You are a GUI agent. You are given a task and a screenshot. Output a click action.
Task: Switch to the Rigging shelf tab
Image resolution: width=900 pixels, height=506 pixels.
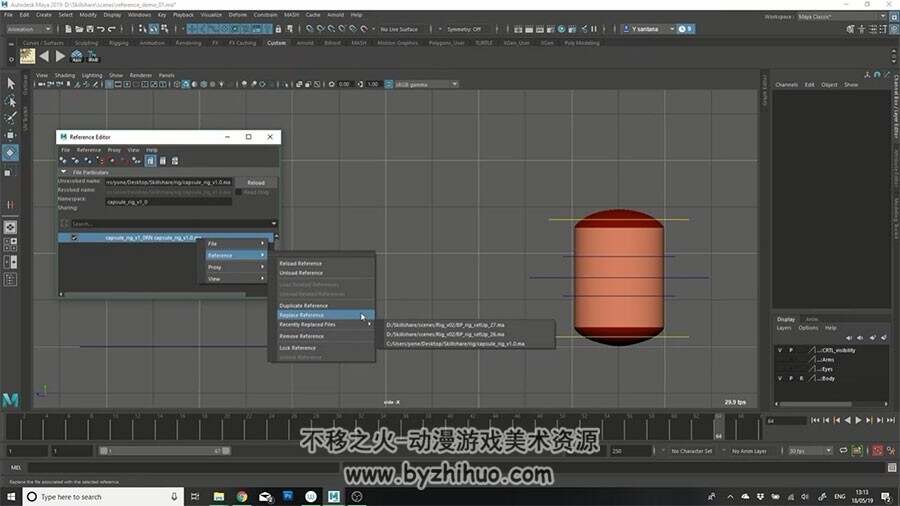[119, 43]
